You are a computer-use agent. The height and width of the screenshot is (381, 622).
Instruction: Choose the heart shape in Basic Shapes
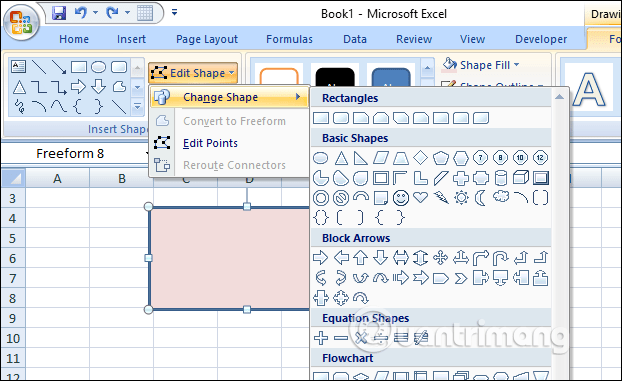(x=420, y=197)
